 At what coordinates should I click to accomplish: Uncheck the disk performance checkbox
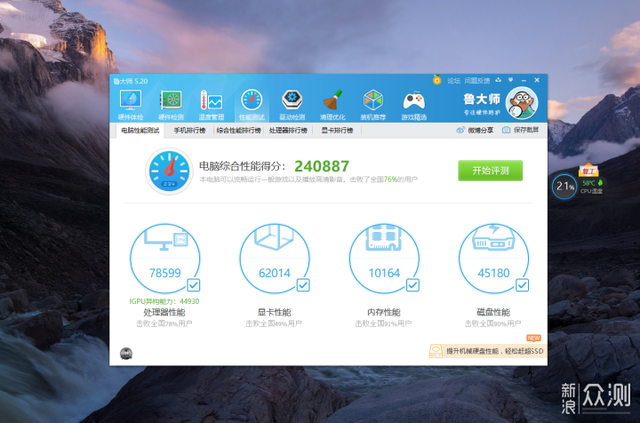(522, 285)
